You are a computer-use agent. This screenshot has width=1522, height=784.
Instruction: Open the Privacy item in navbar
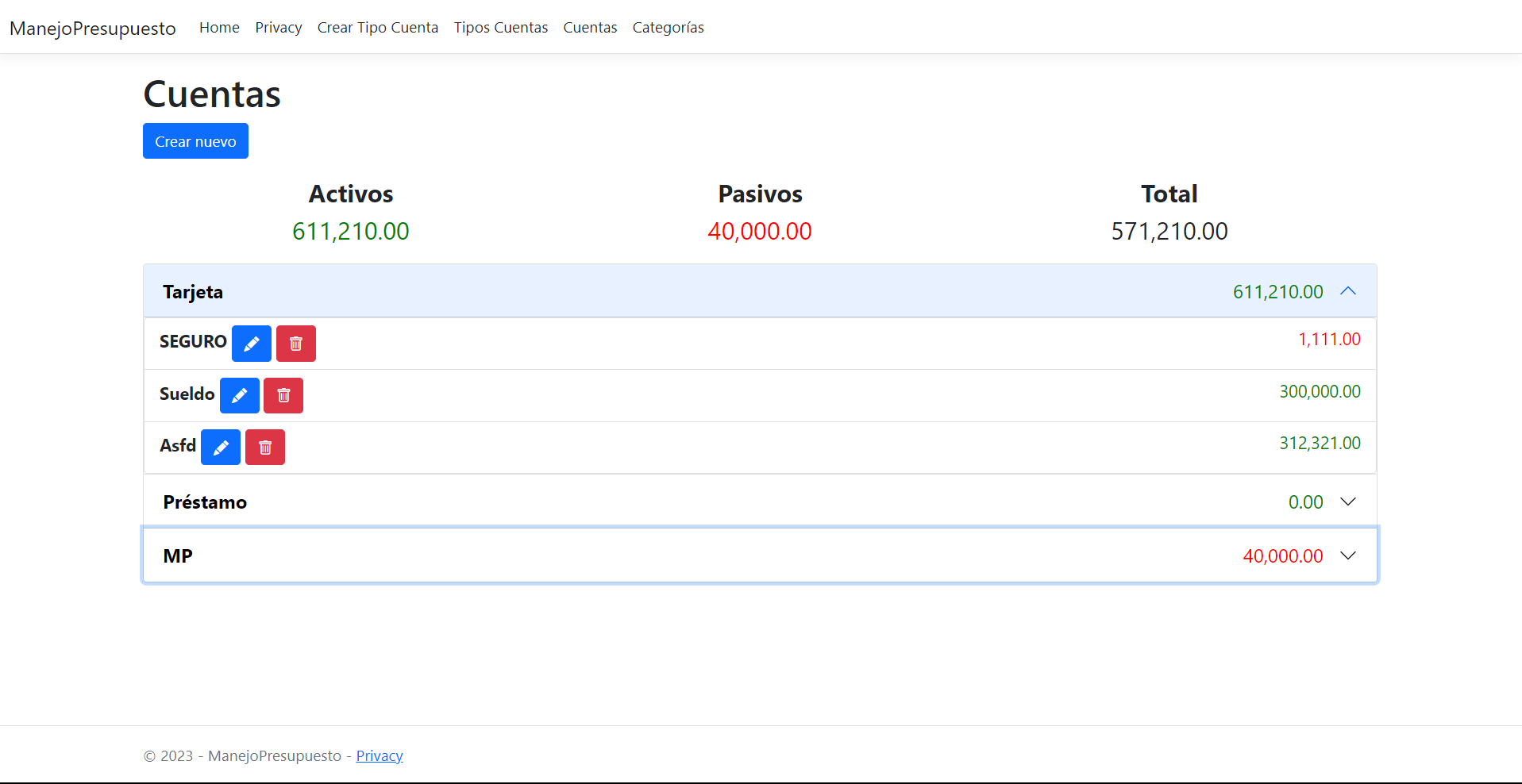coord(279,28)
